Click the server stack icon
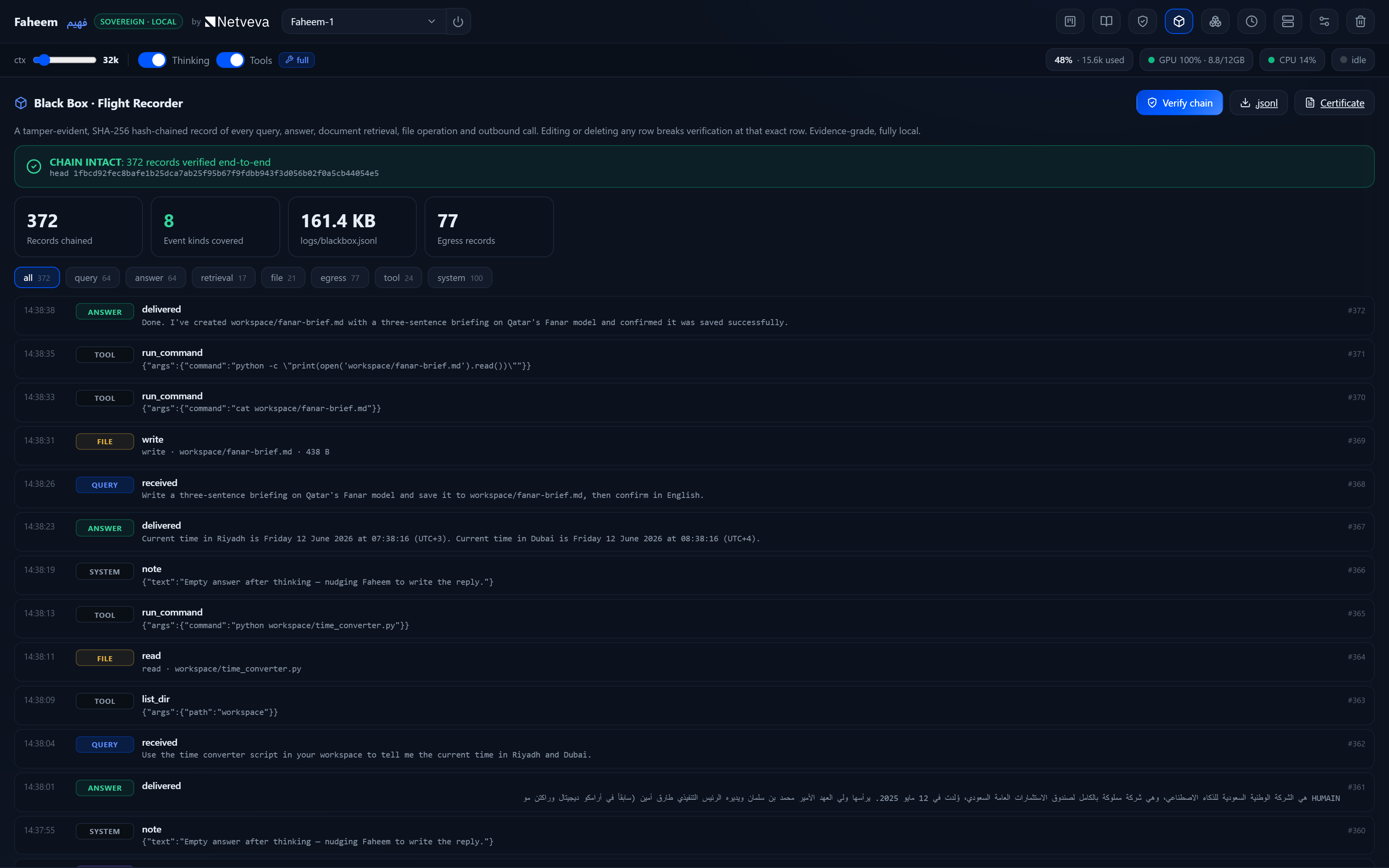Screen dimensions: 1389x868 (x=1288, y=21)
